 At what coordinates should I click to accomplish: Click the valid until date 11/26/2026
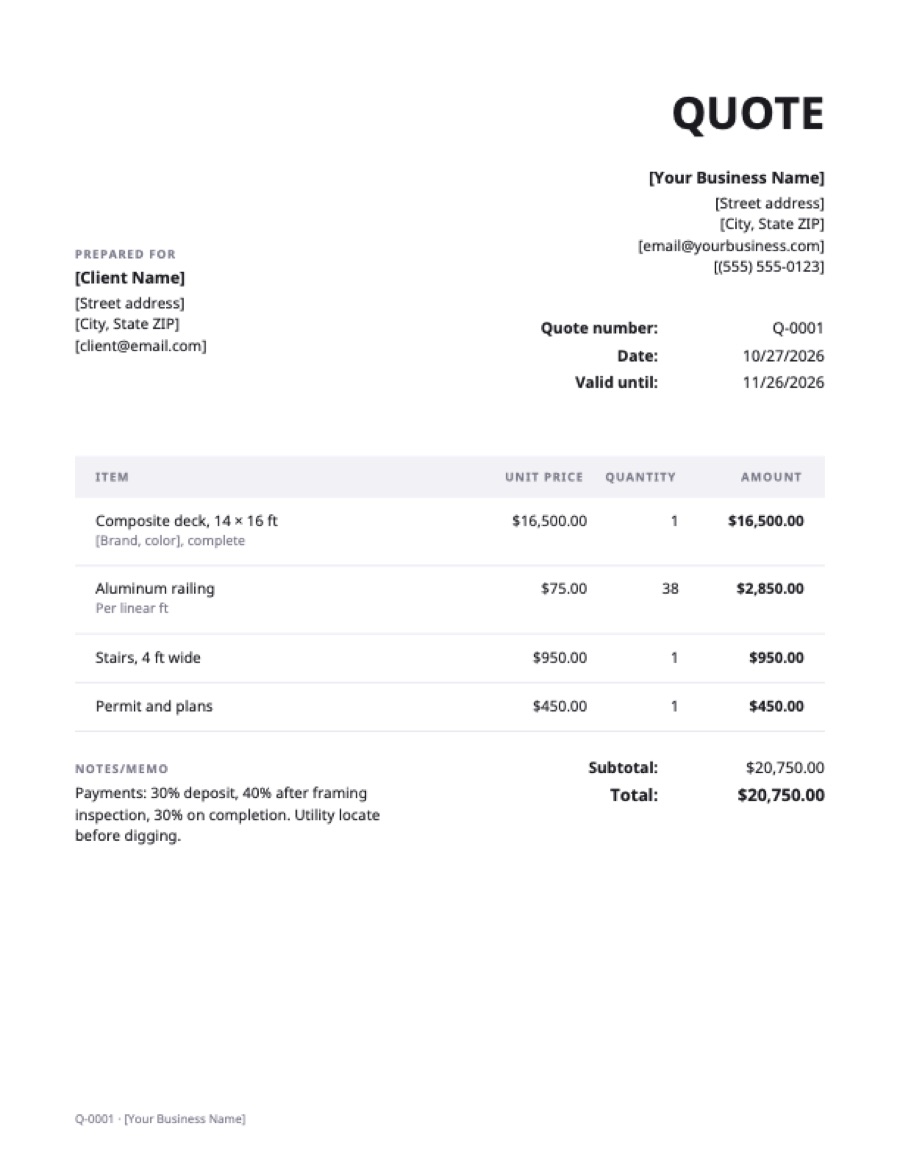(783, 382)
